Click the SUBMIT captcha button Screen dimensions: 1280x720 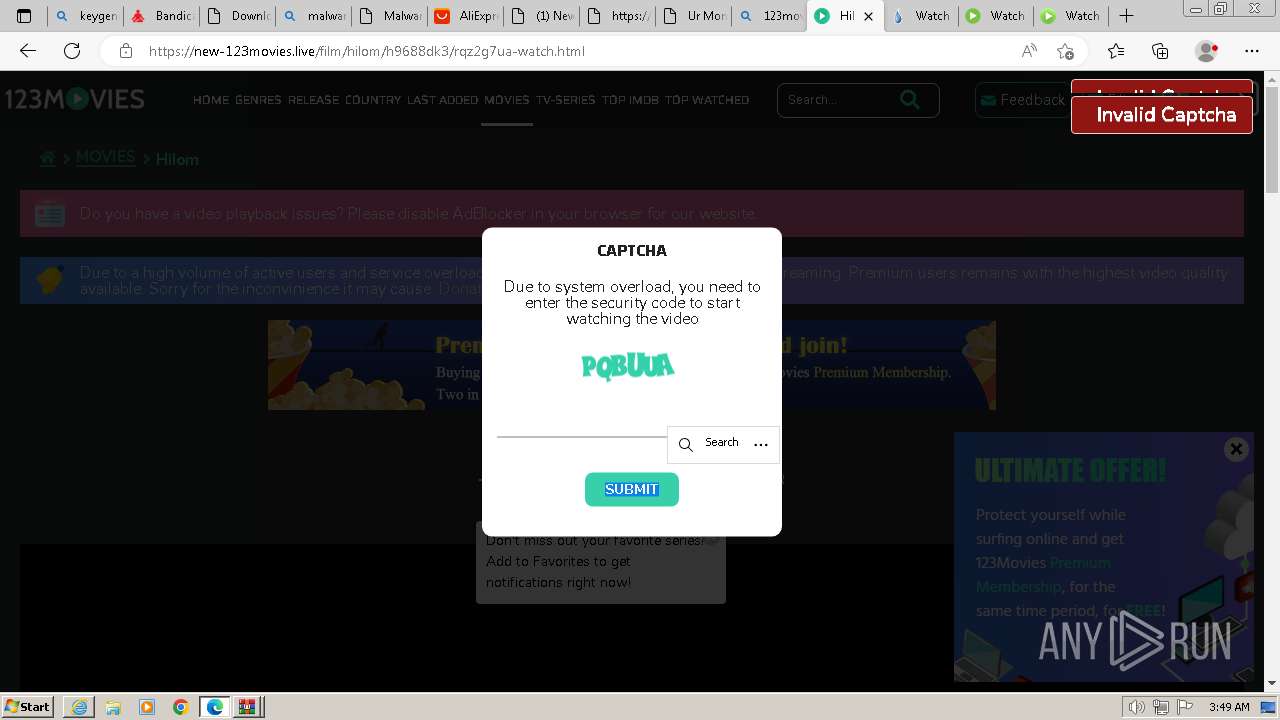[x=632, y=489]
